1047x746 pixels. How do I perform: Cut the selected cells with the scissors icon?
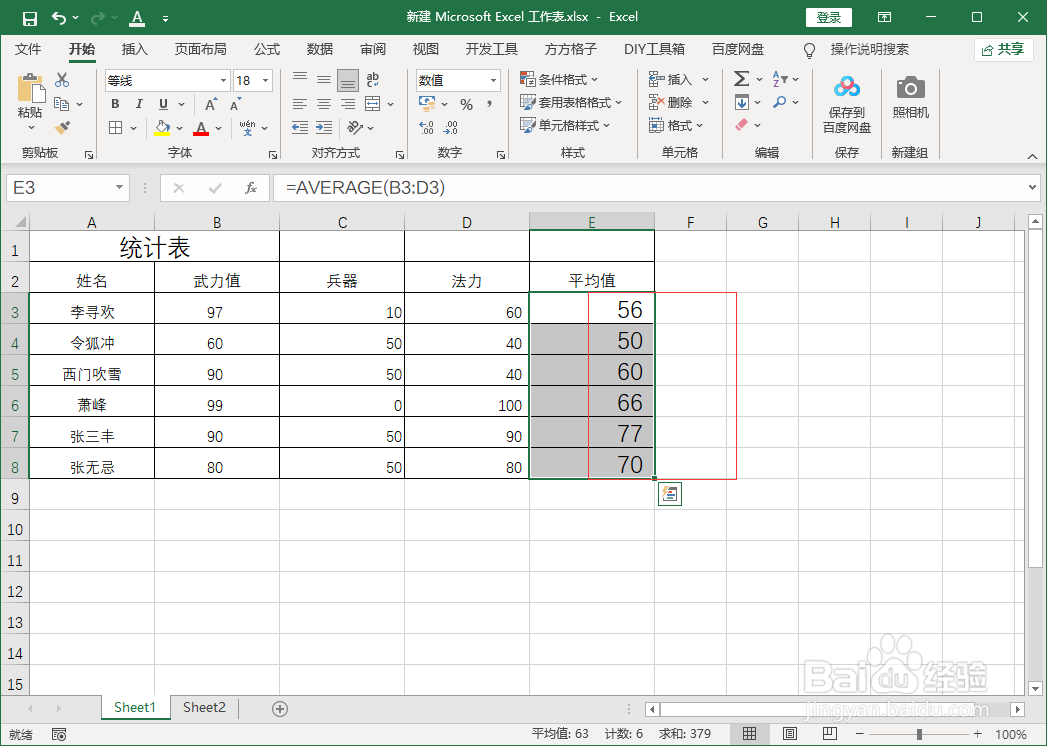coord(62,80)
